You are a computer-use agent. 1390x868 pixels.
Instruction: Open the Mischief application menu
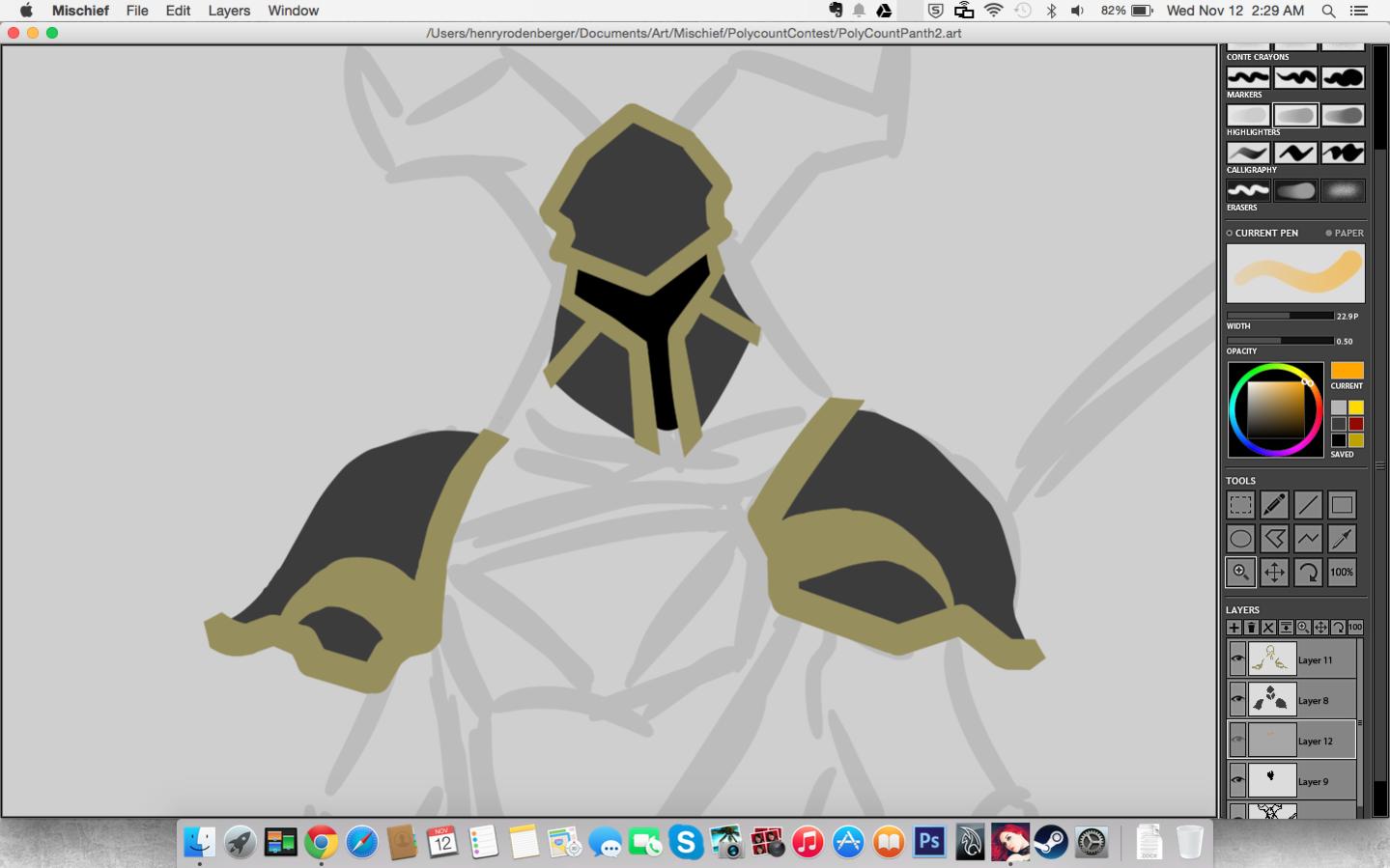point(80,11)
